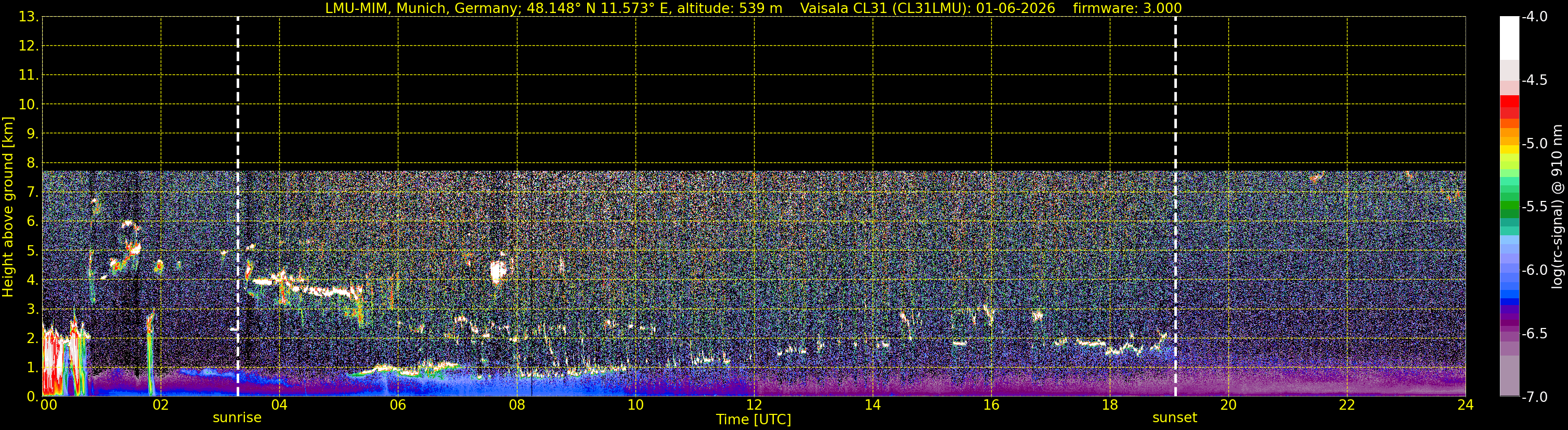This screenshot has width=1568, height=430.
Task: Click the white dashed sunset line
Action: click(x=1175, y=207)
